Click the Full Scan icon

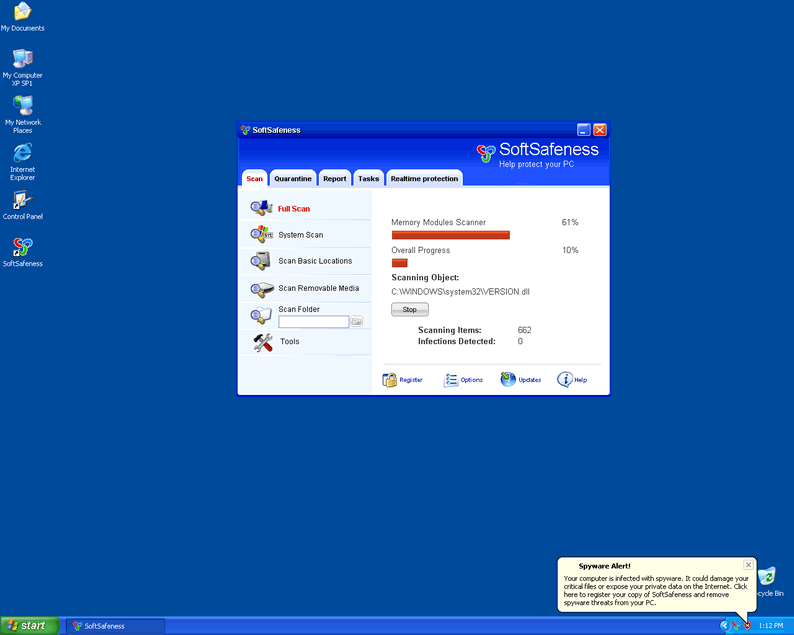pyautogui.click(x=261, y=208)
